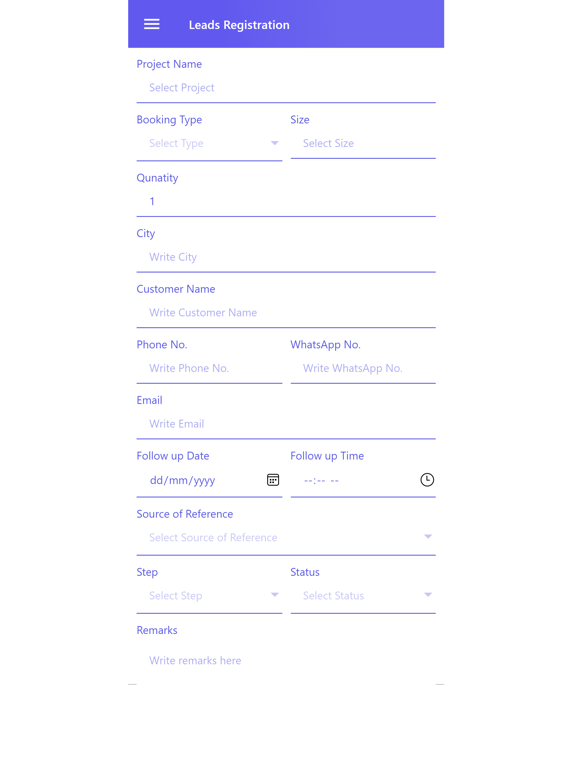Viewport: 576px width, 768px height.
Task: Click the Select Size field
Action: tap(363, 144)
